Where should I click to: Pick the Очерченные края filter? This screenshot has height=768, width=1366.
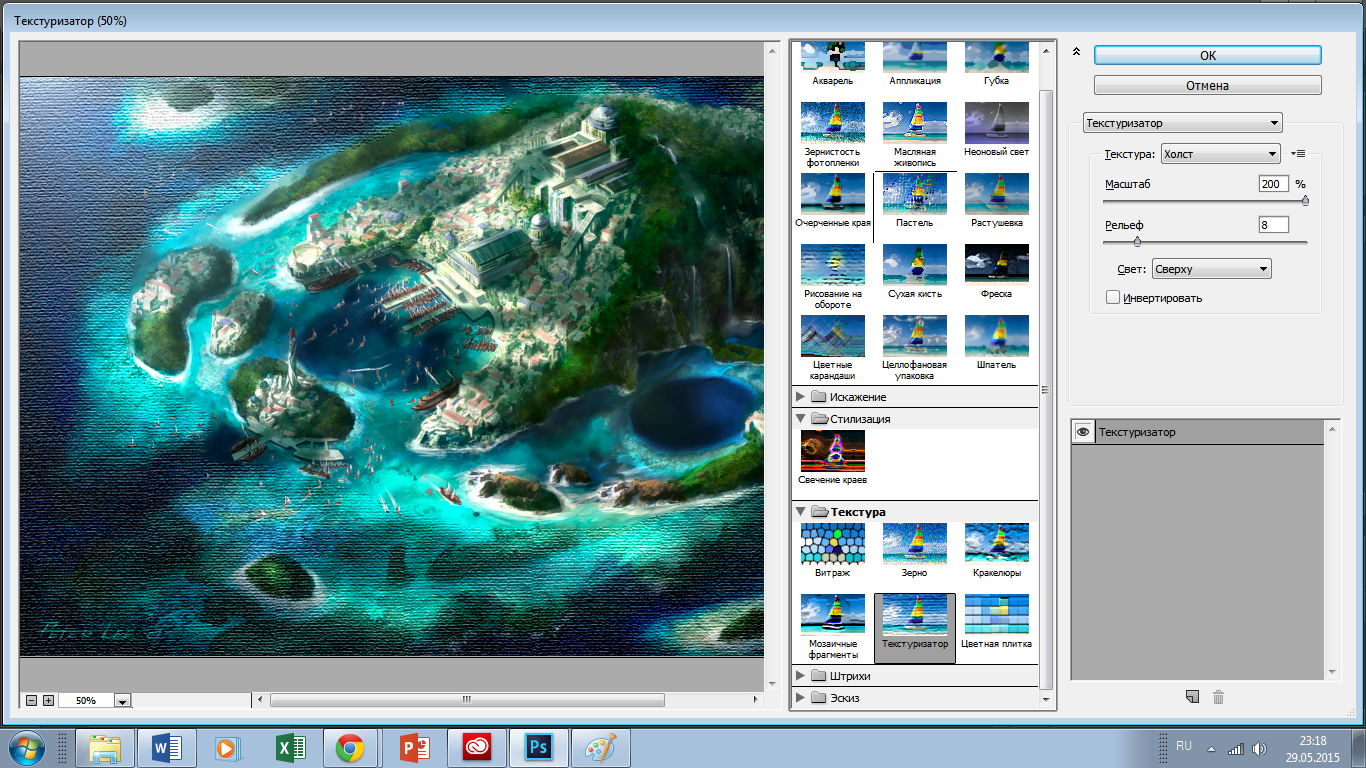(x=832, y=194)
